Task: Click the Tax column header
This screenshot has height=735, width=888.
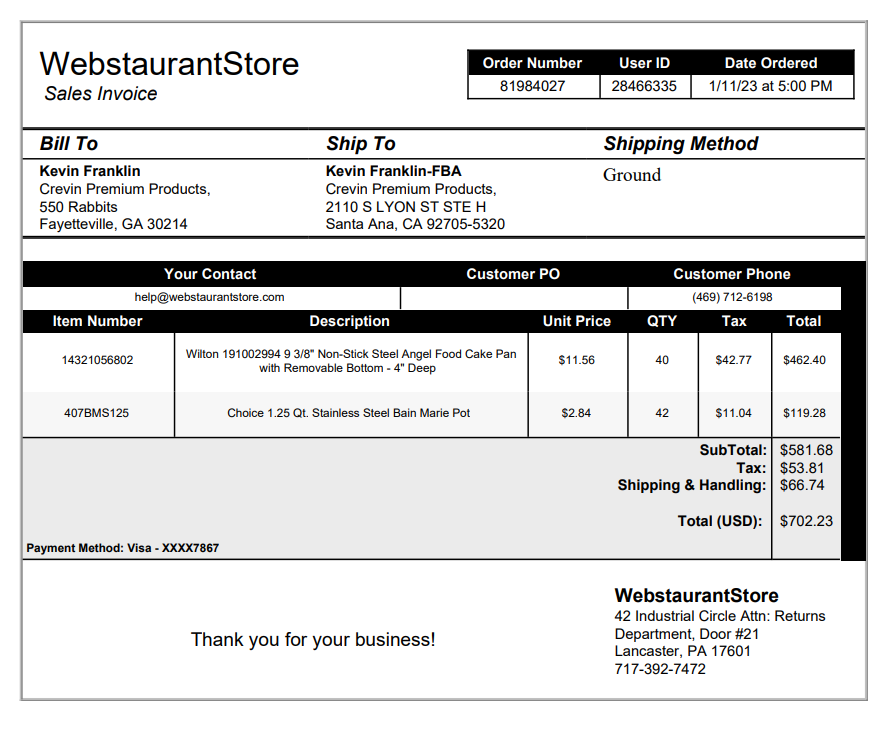Action: (734, 321)
